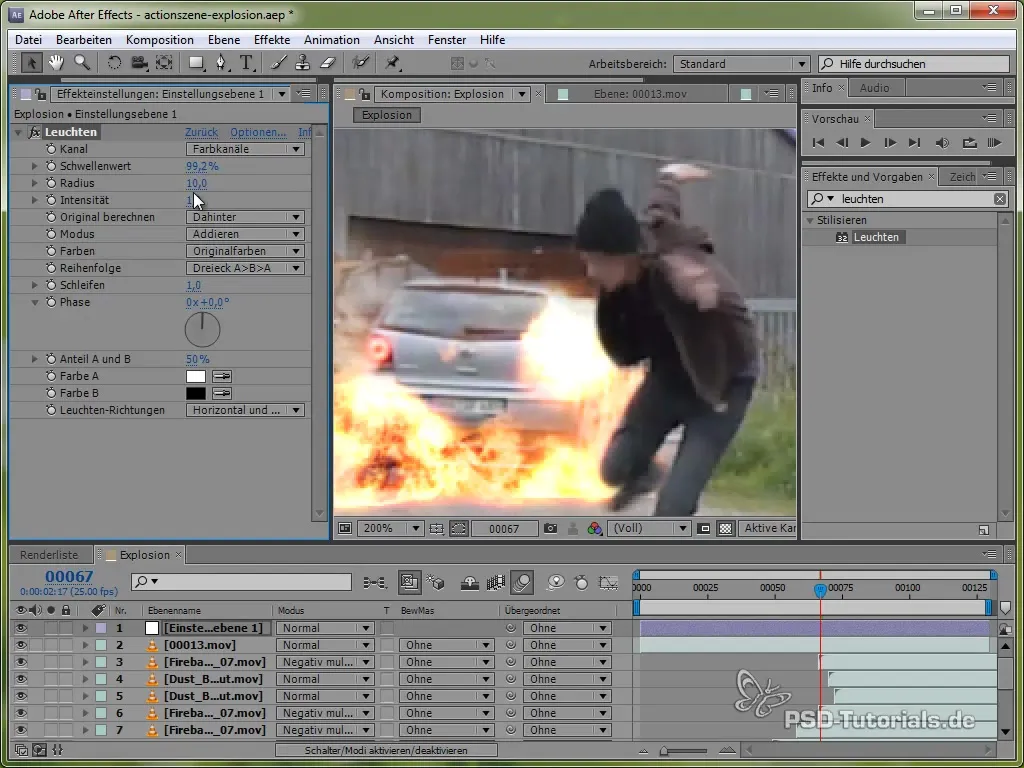Open the Arbeitsbereich Standard dropdown

pyautogui.click(x=741, y=64)
